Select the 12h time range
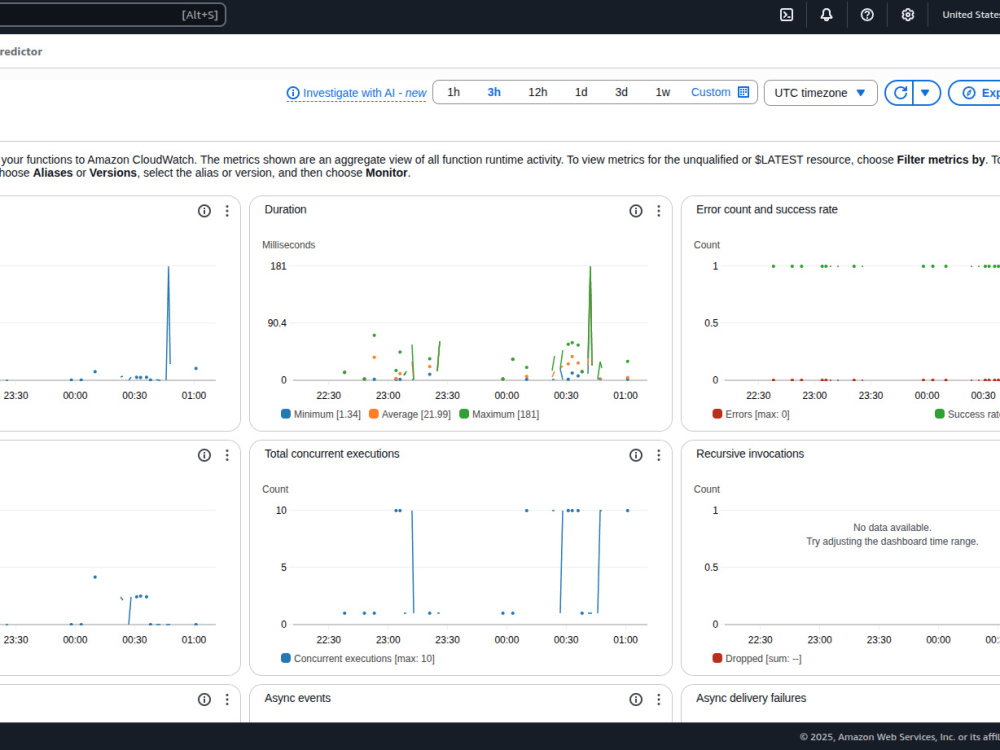Viewport: 1000px width, 750px height. click(x=538, y=92)
